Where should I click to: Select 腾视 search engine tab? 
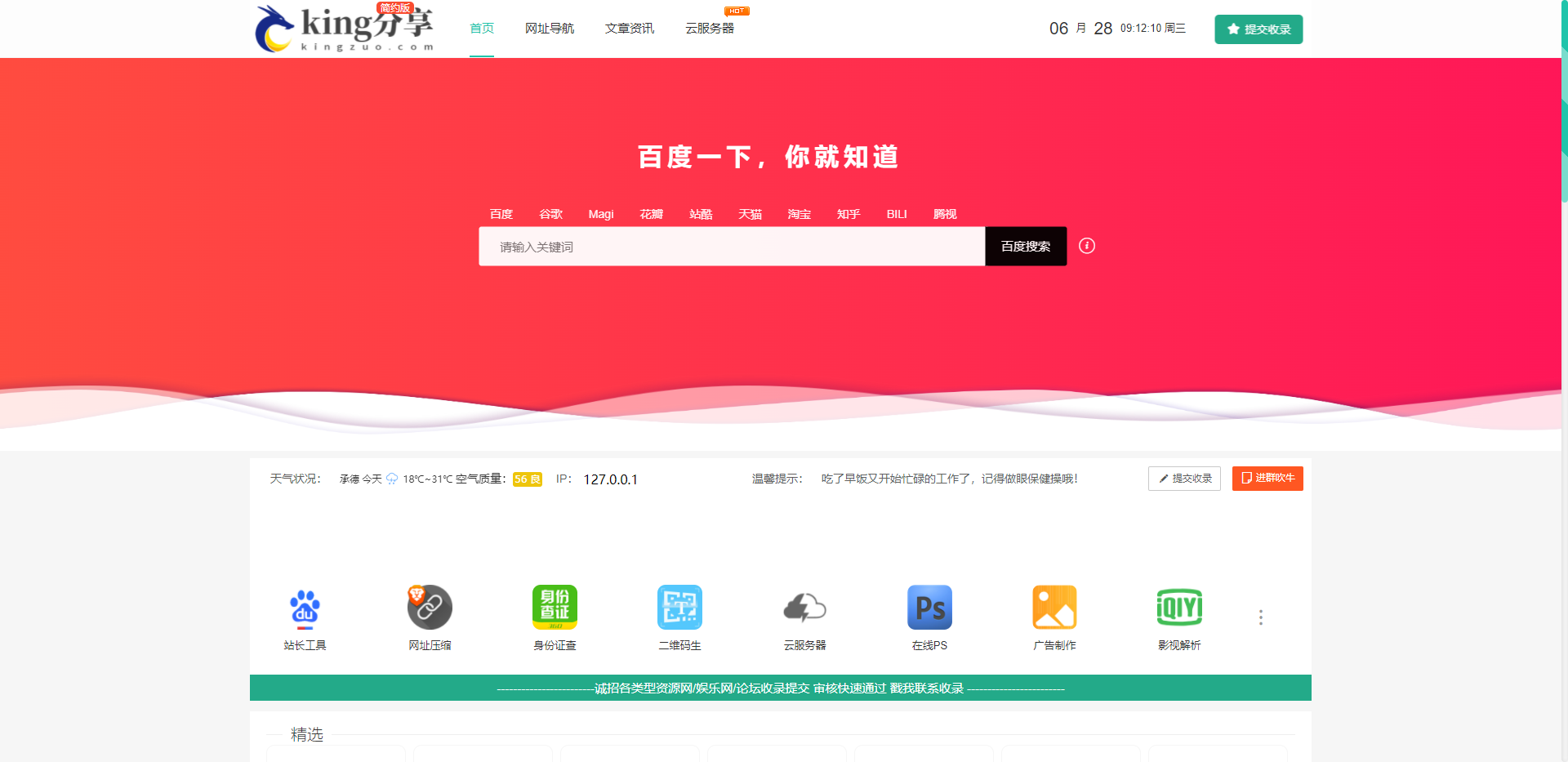(945, 214)
